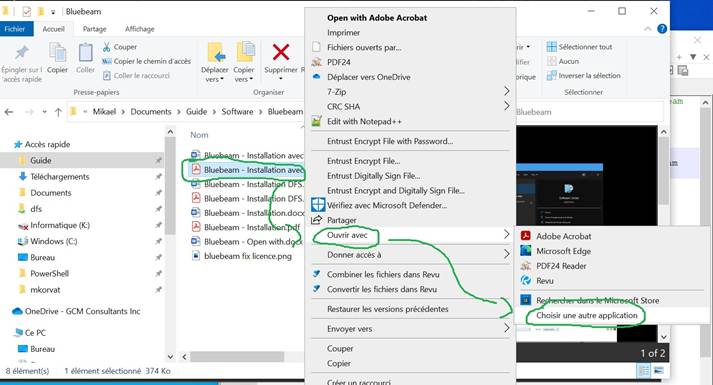The image size is (713, 385).
Task: Switch to the Accueil tab
Action: pyautogui.click(x=53, y=29)
